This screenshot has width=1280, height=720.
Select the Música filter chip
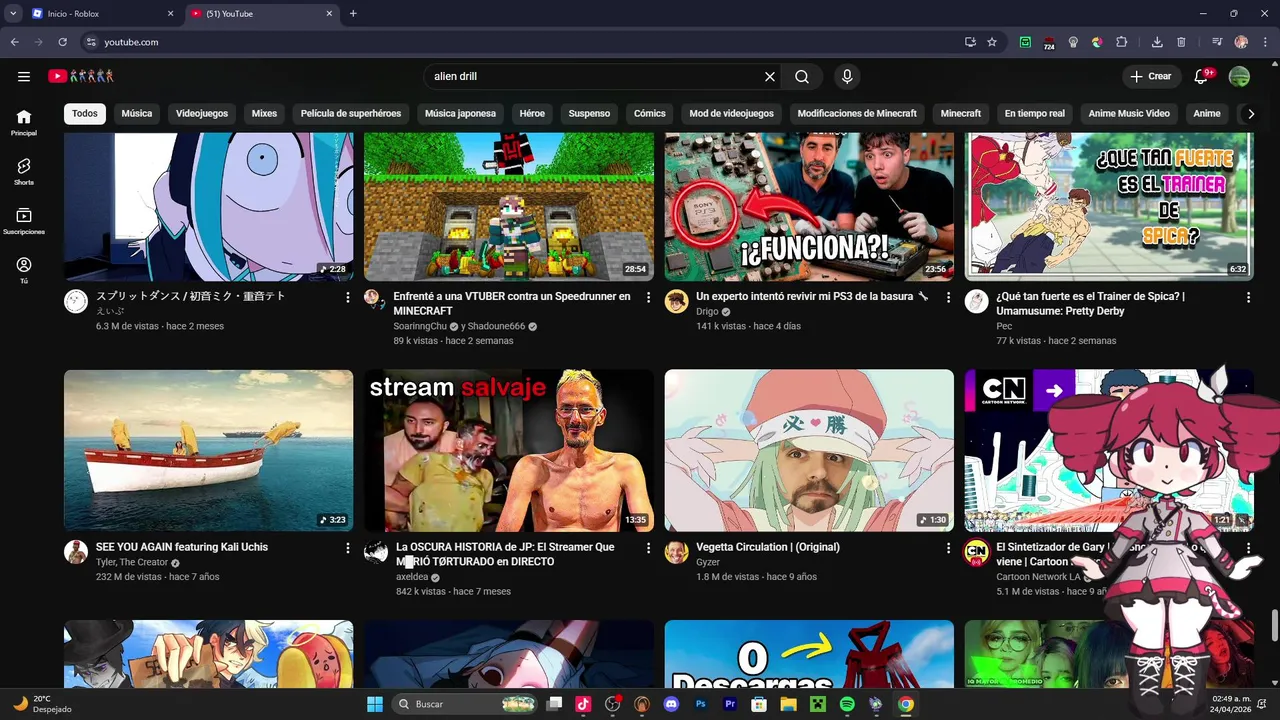click(x=137, y=114)
